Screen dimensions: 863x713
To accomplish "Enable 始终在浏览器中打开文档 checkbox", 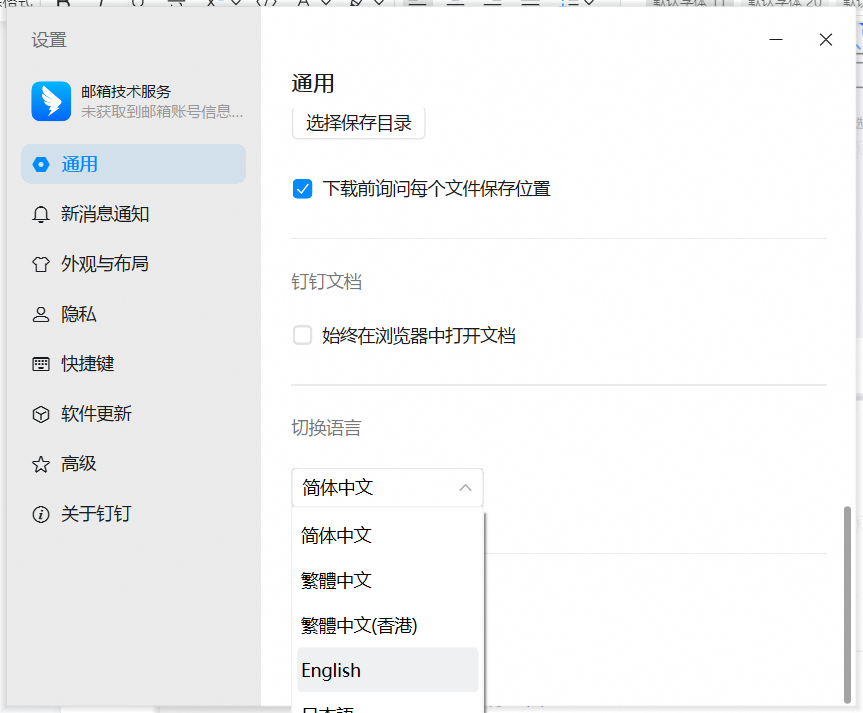I will pyautogui.click(x=303, y=335).
